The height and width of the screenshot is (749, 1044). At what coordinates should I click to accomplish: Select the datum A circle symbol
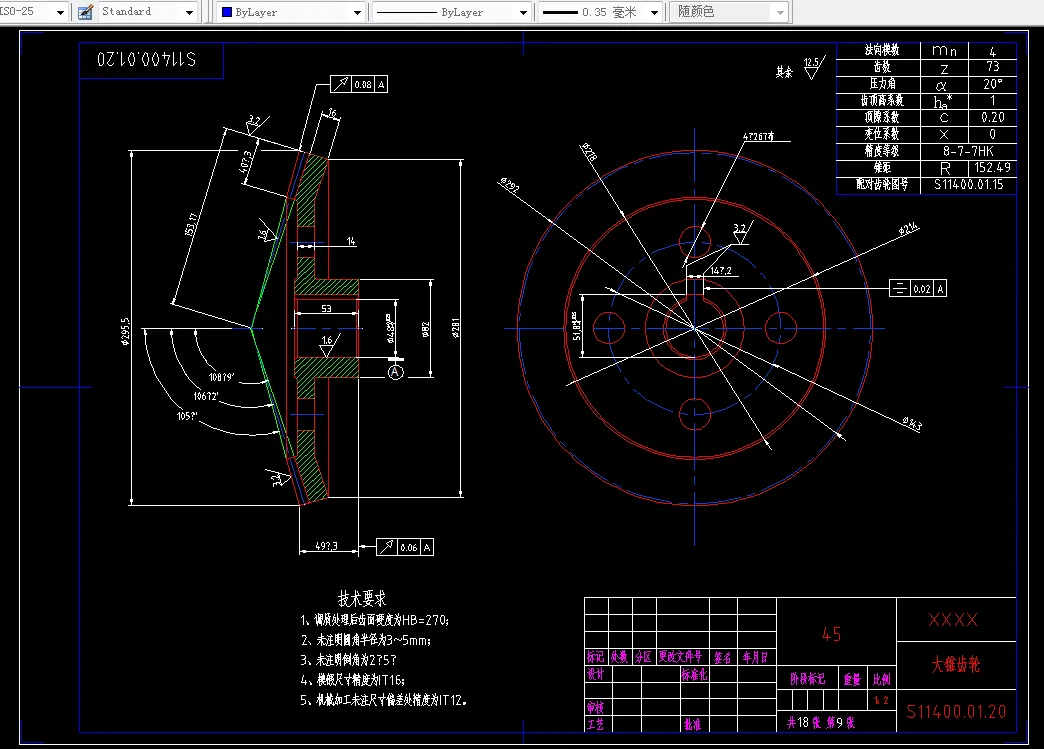(395, 372)
